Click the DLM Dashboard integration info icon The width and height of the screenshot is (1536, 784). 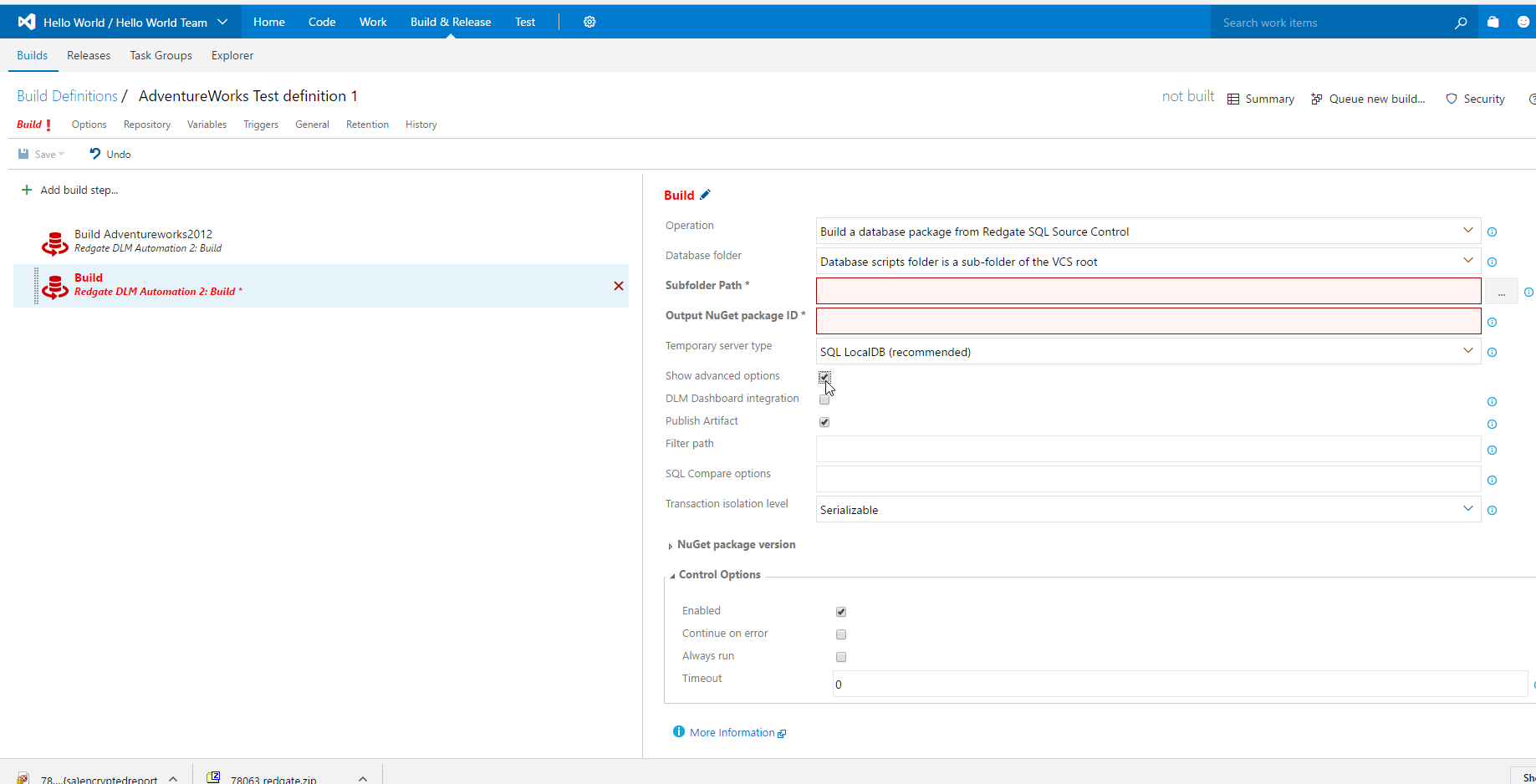tap(1492, 402)
